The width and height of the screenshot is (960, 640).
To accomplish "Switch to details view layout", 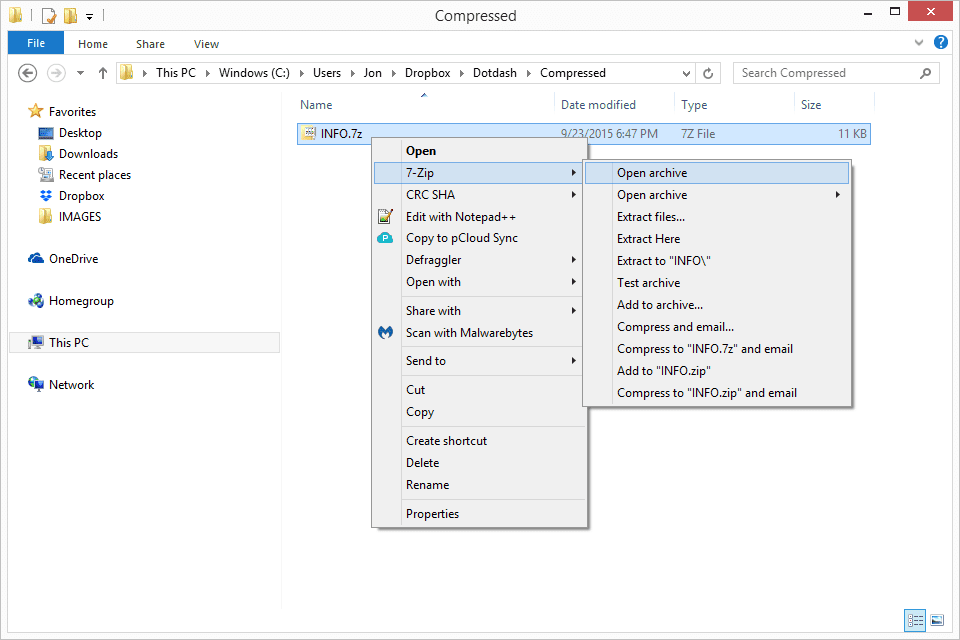I will point(914,620).
